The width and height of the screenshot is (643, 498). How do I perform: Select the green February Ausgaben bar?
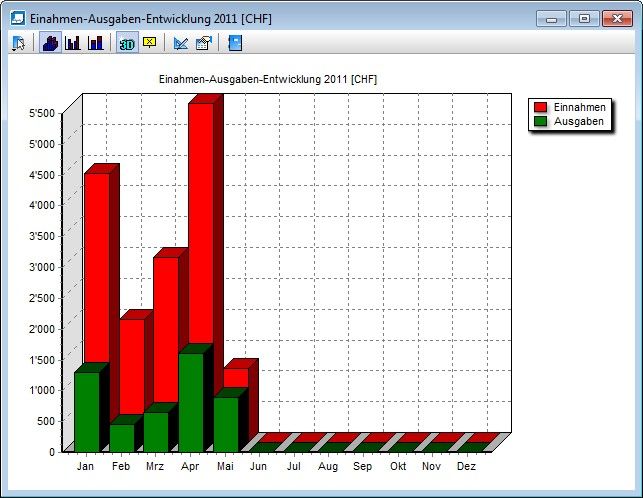pyautogui.click(x=122, y=438)
